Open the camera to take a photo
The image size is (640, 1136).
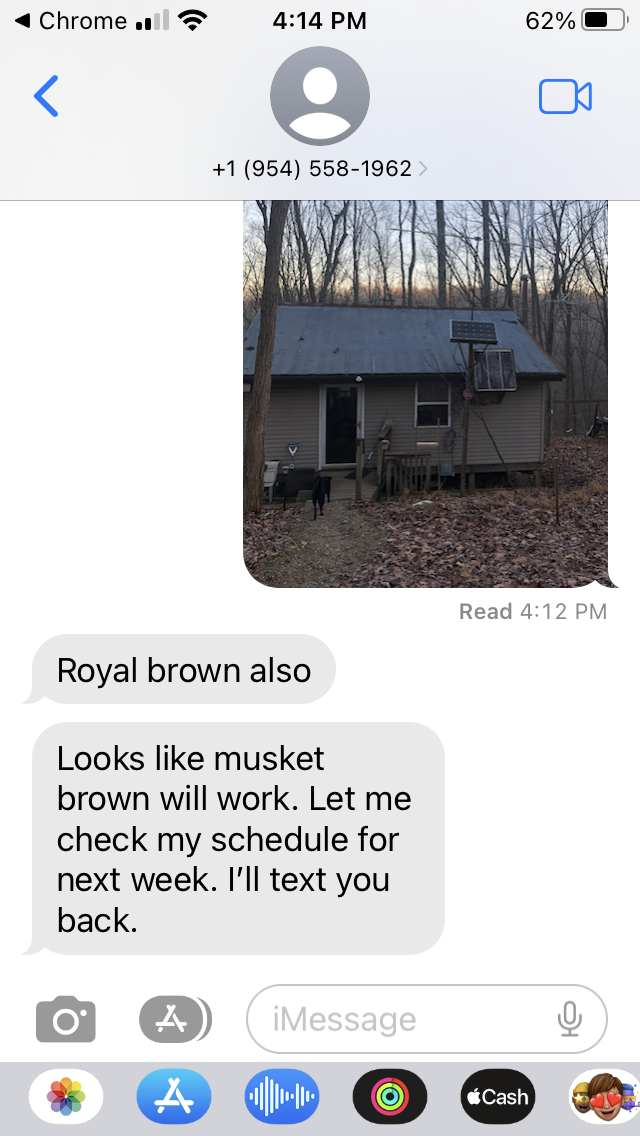point(66,1019)
